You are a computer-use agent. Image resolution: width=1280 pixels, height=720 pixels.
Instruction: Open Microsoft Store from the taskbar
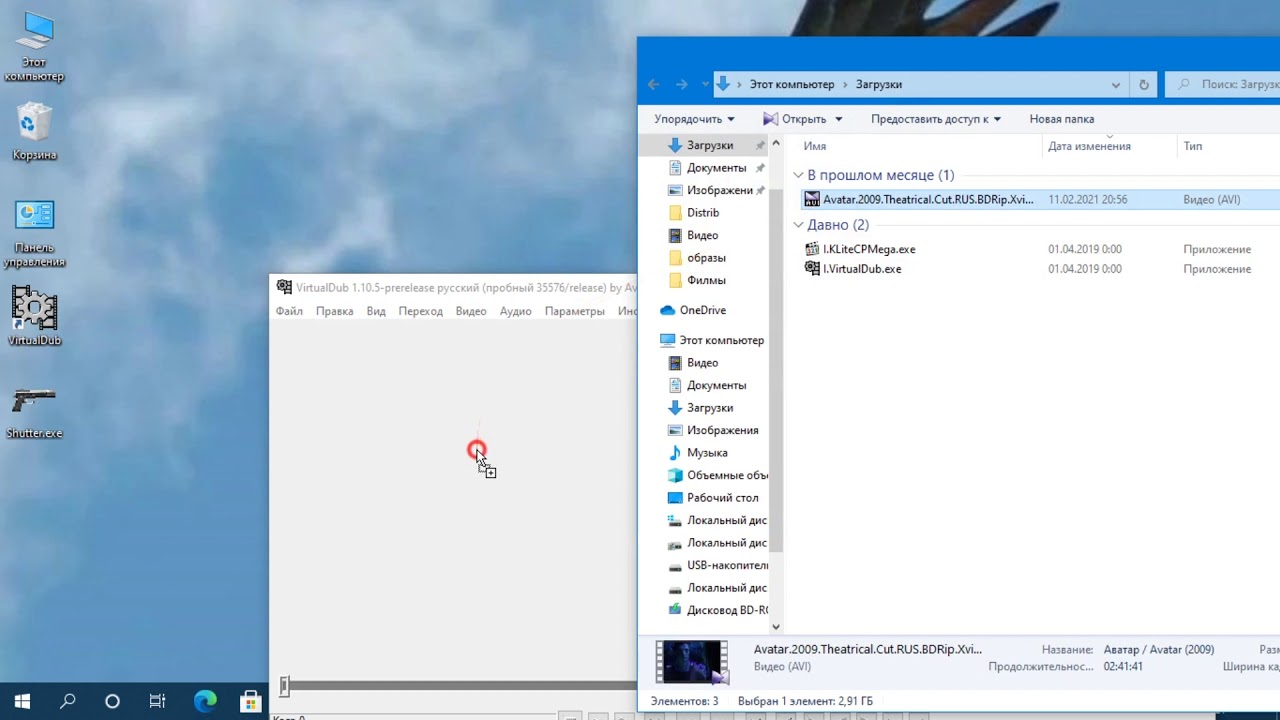tap(250, 701)
